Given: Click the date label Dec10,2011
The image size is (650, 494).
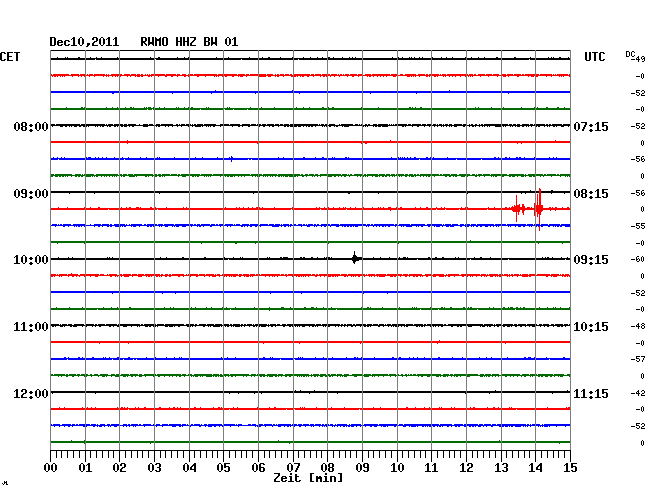Looking at the screenshot, I should [x=84, y=42].
